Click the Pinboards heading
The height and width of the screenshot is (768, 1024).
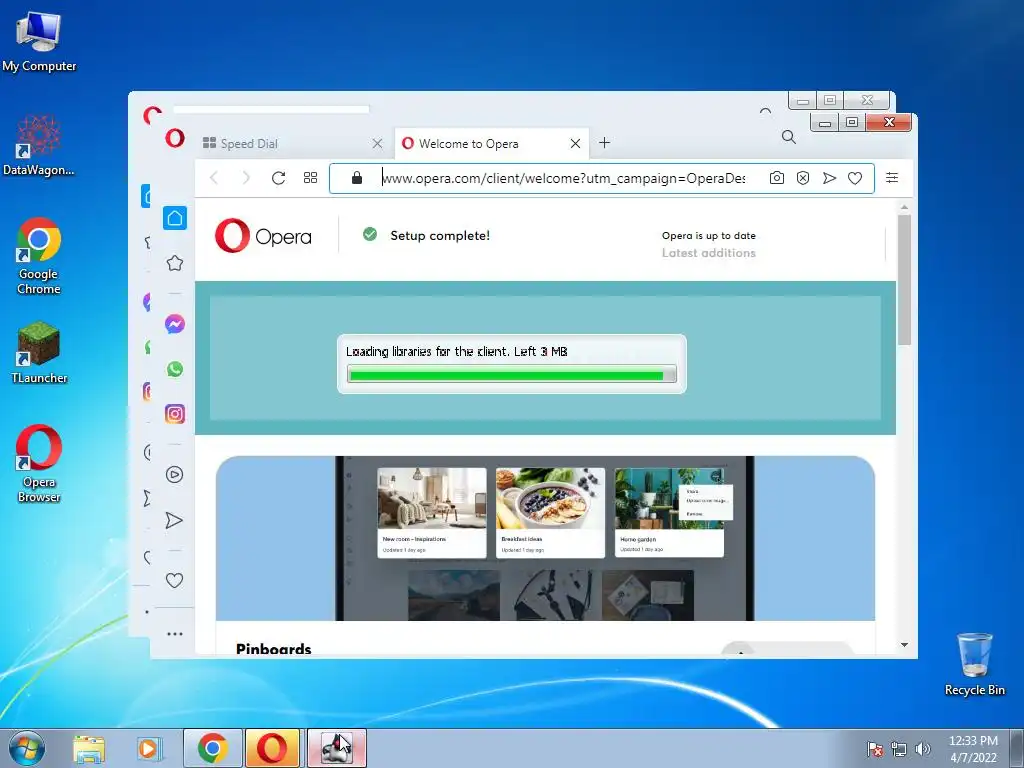274,649
